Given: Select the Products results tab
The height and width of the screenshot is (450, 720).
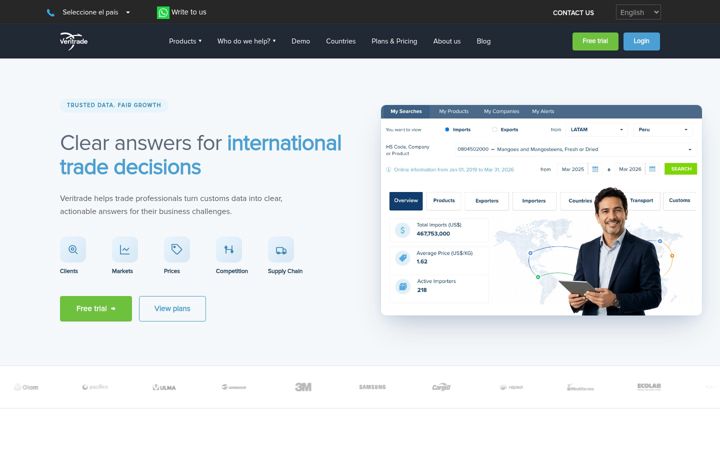Looking at the screenshot, I should (444, 201).
